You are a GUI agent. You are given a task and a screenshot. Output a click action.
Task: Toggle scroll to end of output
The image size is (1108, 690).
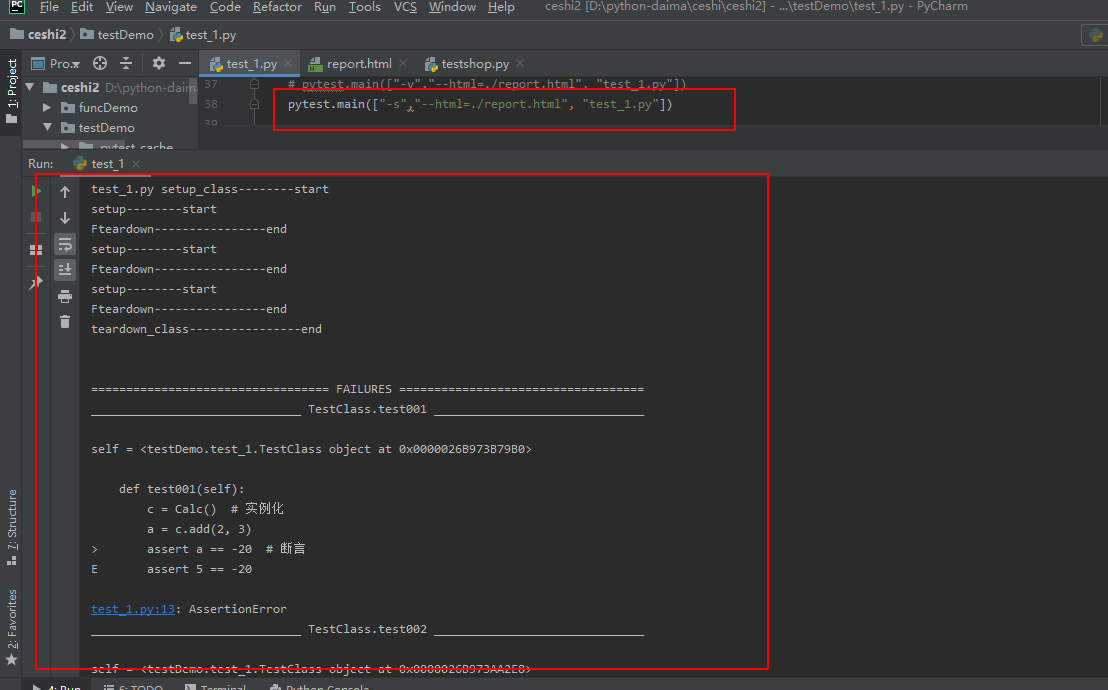pos(65,269)
